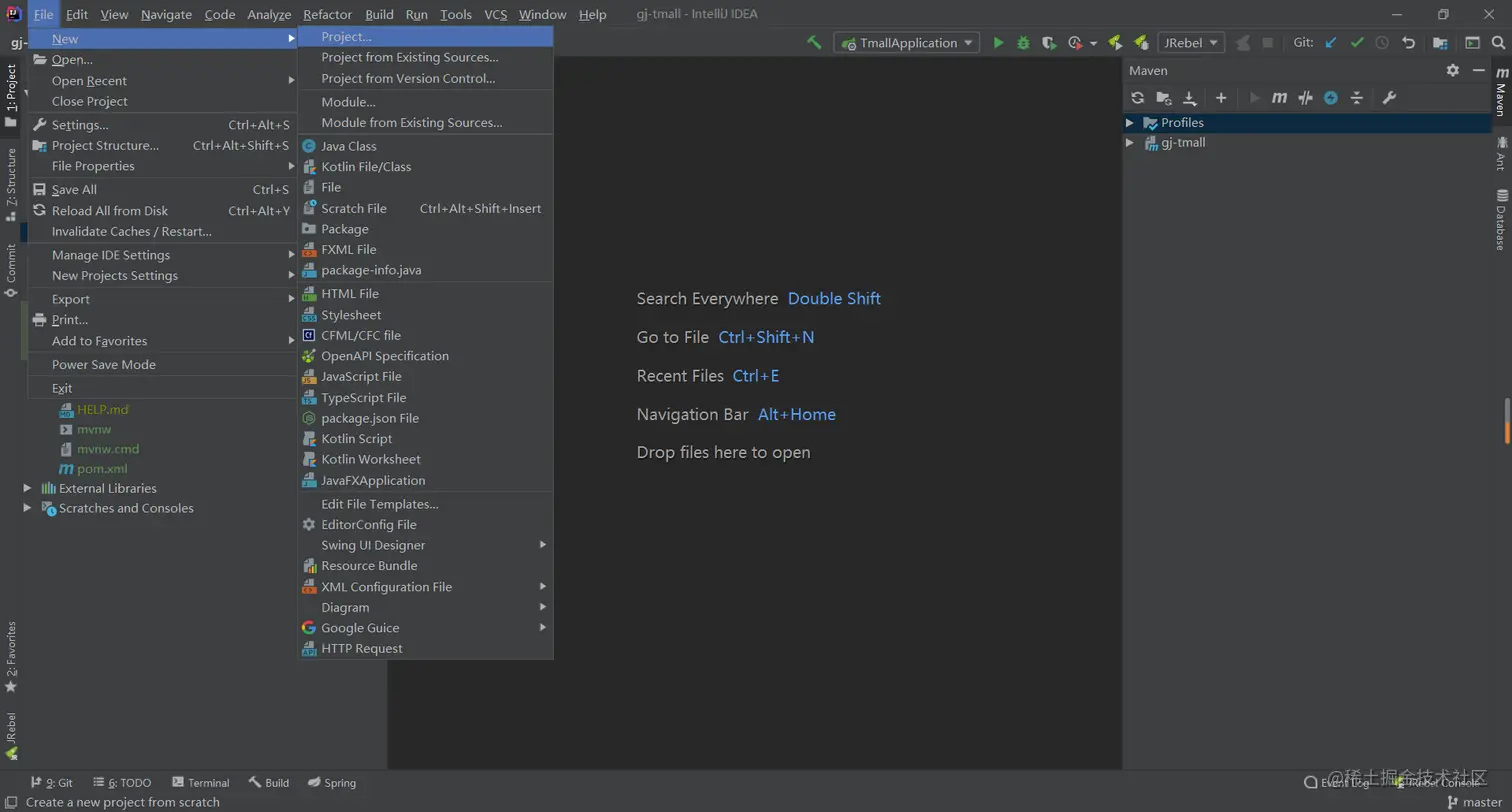Debug with JRebel rocket-bug icon
1512x812 pixels.
[1140, 43]
